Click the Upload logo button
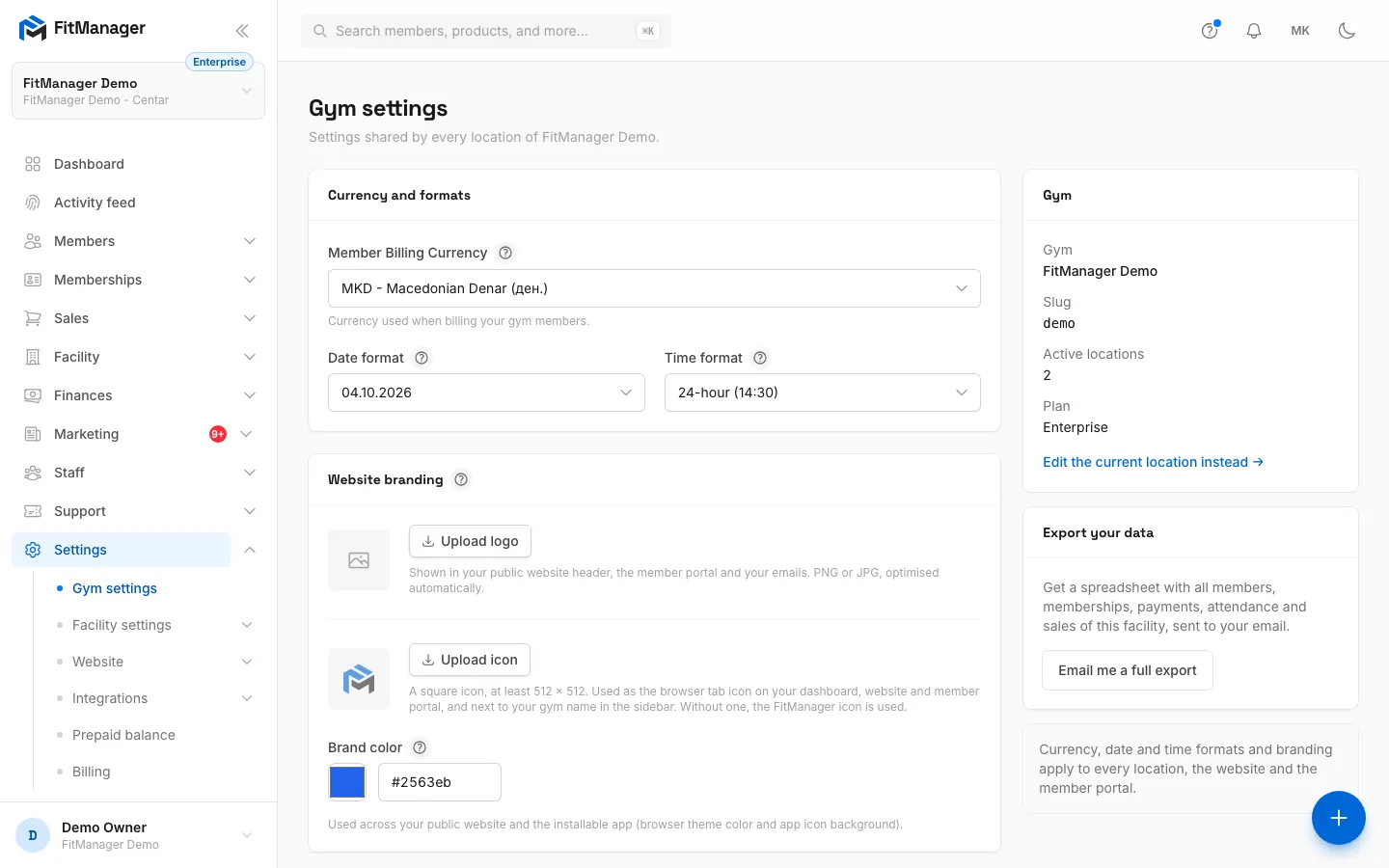 tap(470, 541)
